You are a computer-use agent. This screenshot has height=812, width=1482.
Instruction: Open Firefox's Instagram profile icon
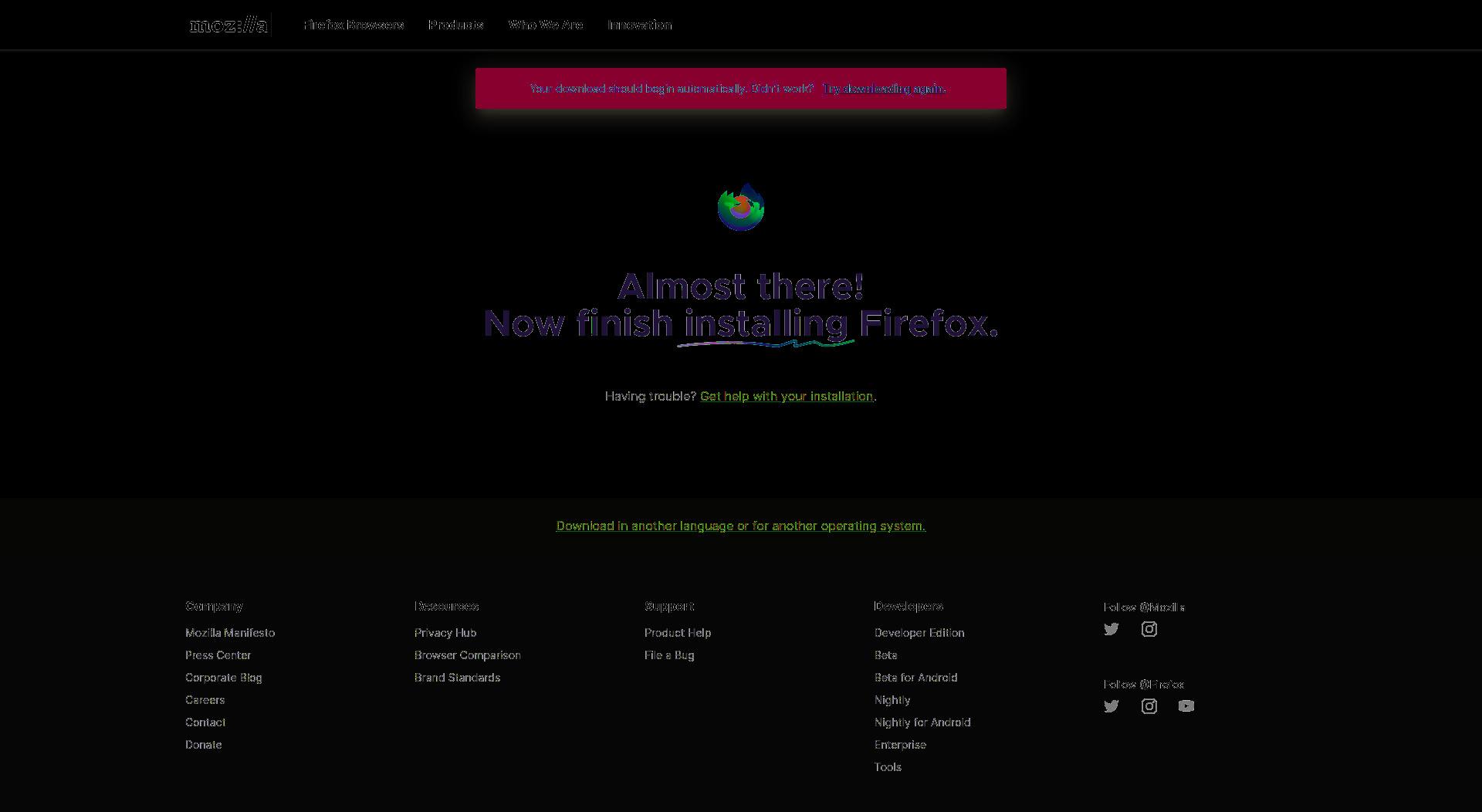[1149, 706]
